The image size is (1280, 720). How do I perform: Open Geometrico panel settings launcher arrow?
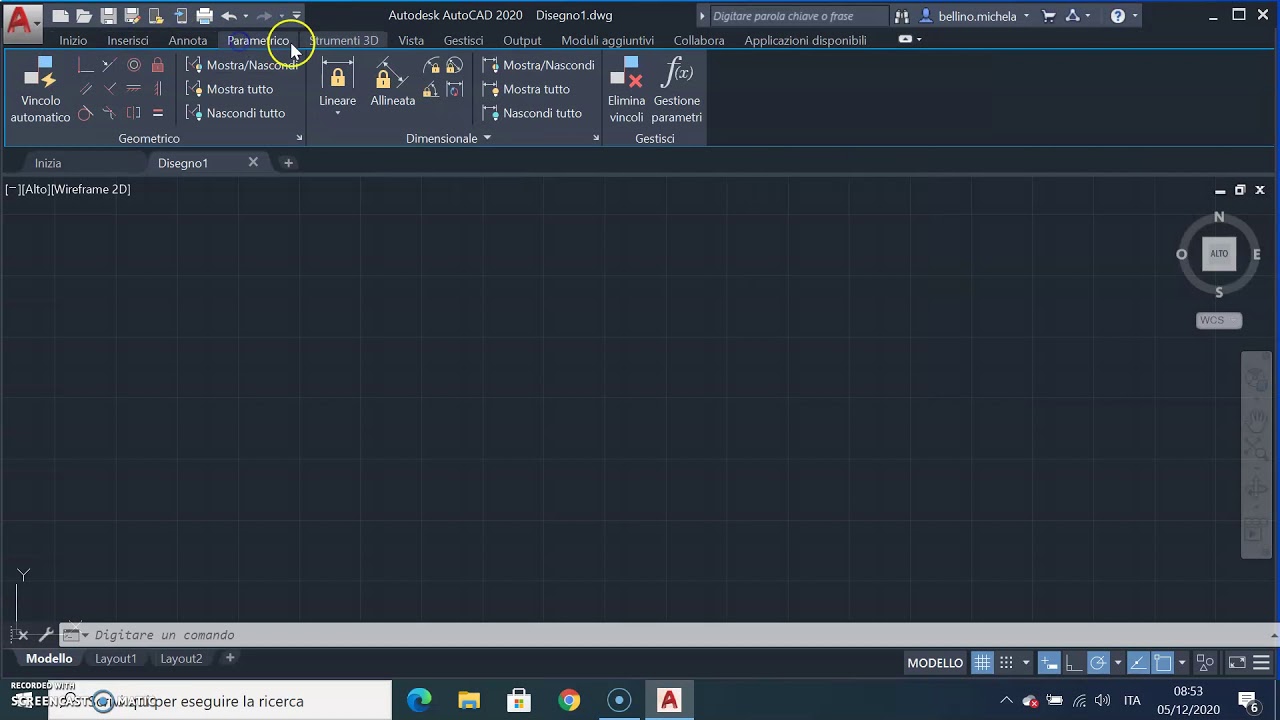tap(298, 138)
